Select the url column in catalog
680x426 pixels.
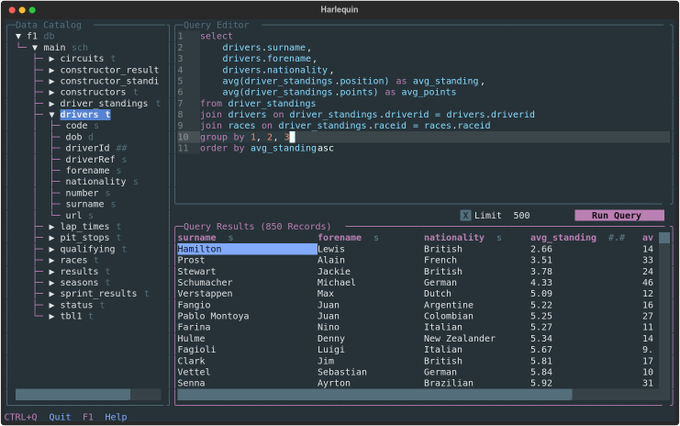74,216
